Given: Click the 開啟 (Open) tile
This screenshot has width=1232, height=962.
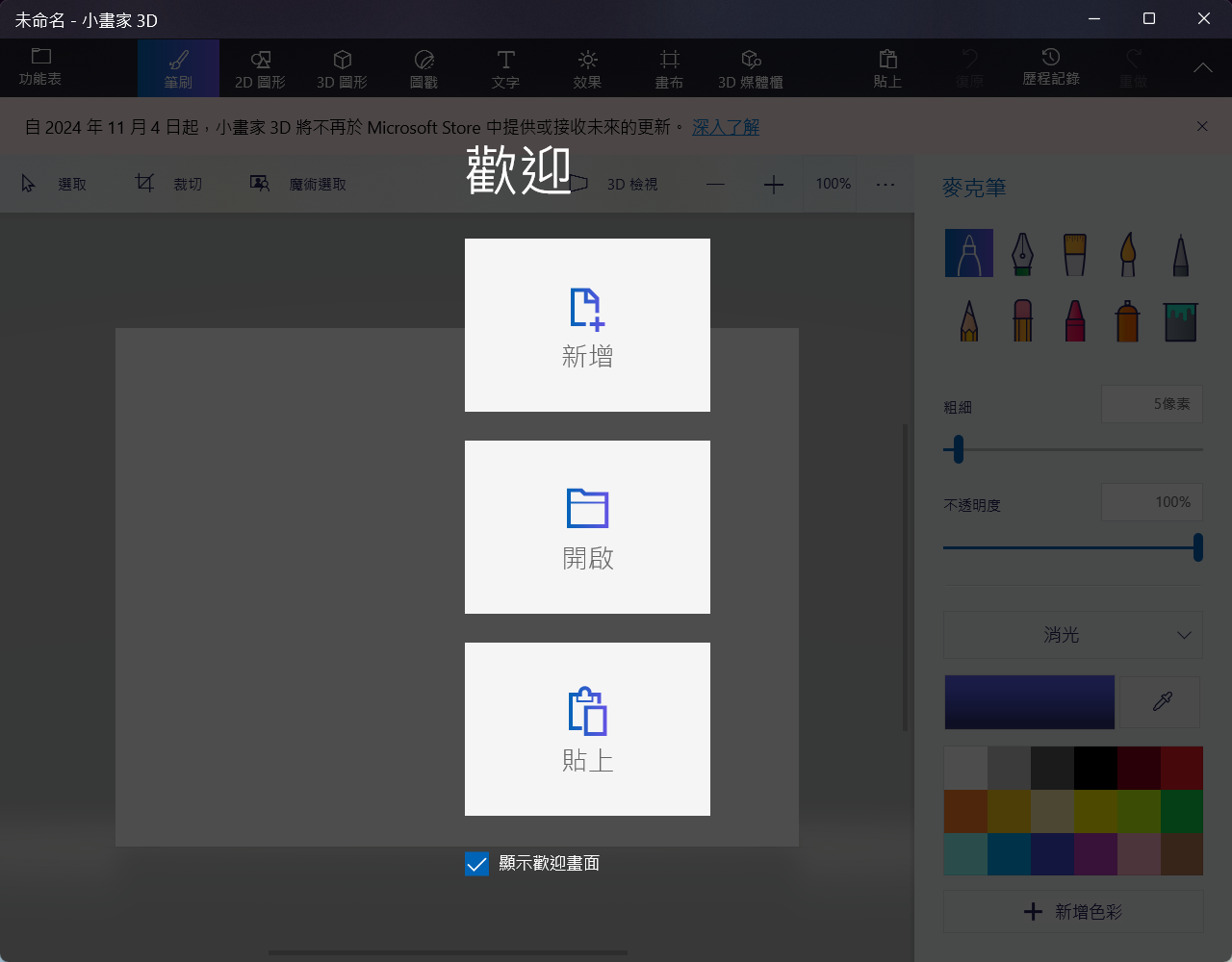Looking at the screenshot, I should [x=587, y=527].
